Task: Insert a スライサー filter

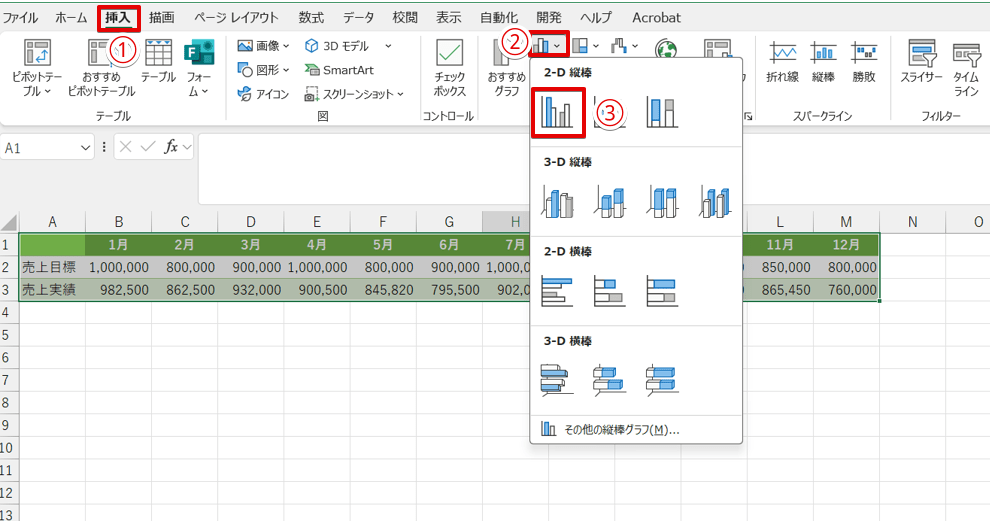Action: pos(920,67)
